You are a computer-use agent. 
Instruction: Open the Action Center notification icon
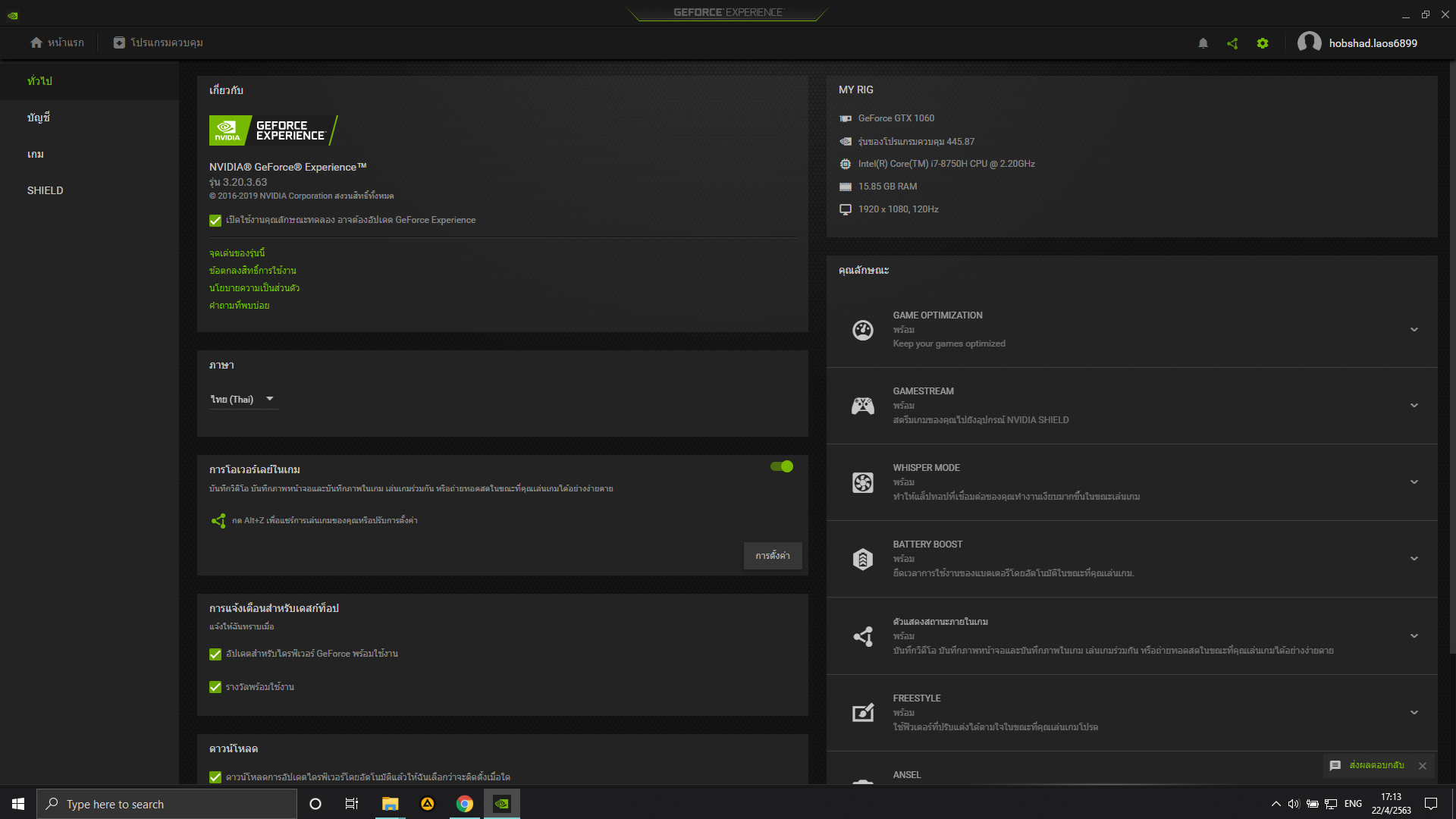click(x=1431, y=804)
